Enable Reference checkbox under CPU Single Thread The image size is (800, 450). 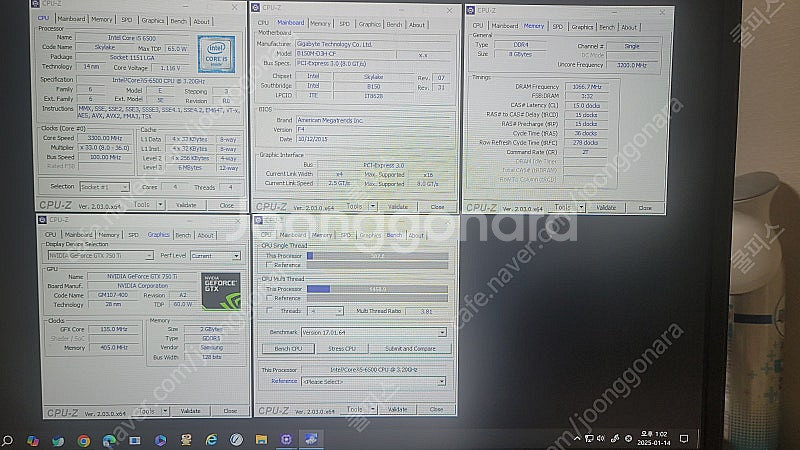pyautogui.click(x=269, y=265)
